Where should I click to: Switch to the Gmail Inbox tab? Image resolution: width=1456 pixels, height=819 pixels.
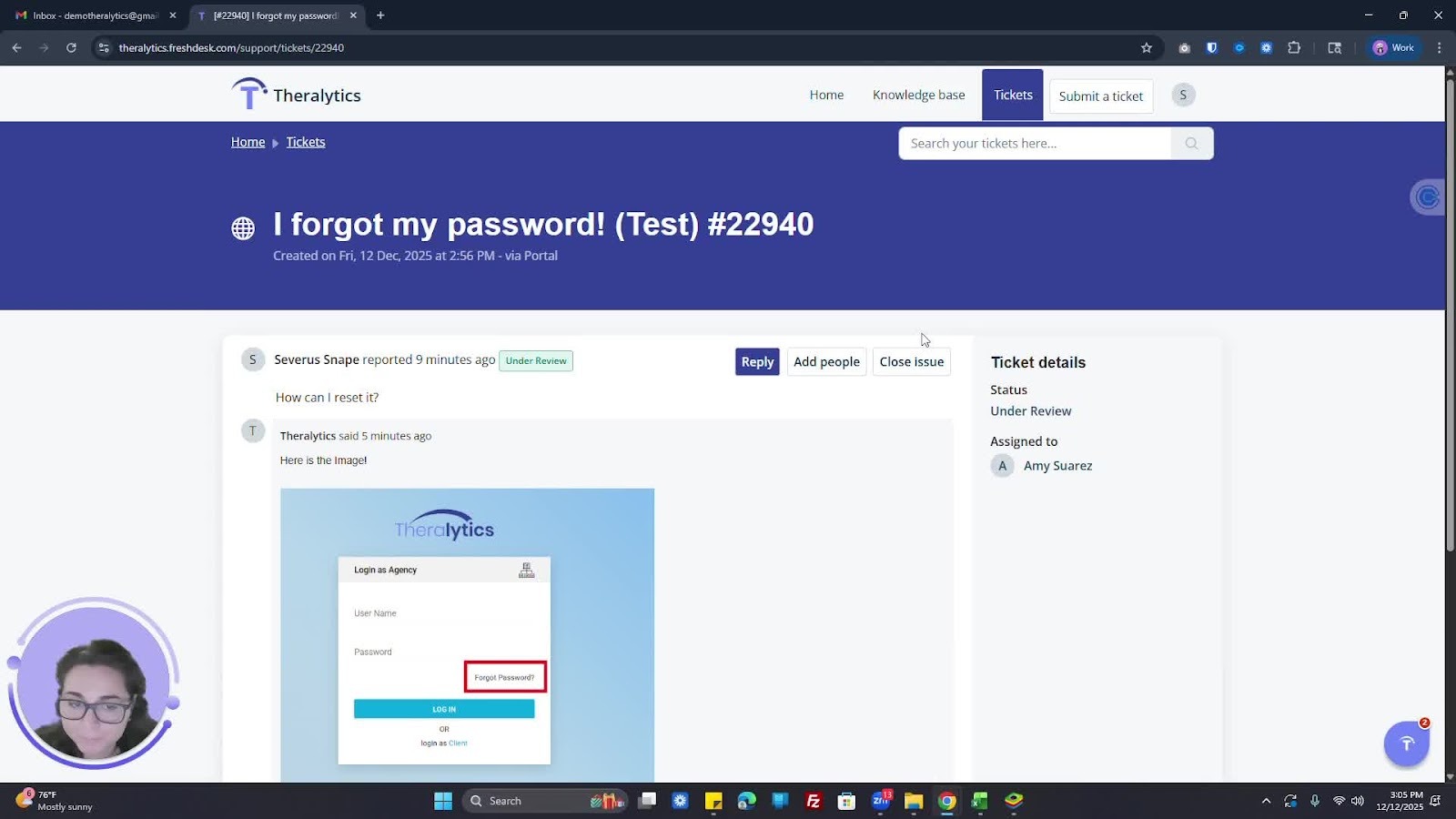point(95,15)
